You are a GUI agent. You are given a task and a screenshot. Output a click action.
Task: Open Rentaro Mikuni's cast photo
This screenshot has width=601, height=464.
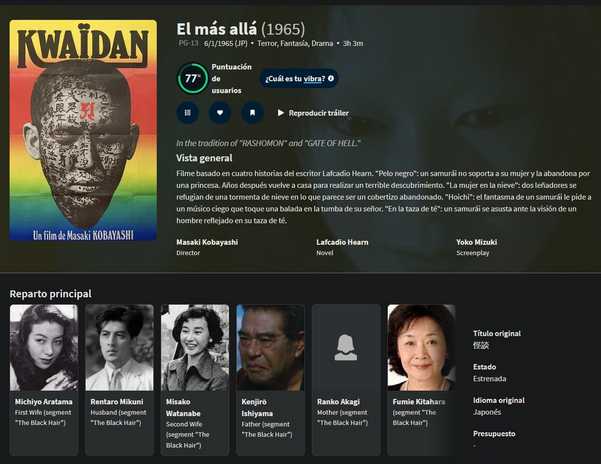coord(119,348)
